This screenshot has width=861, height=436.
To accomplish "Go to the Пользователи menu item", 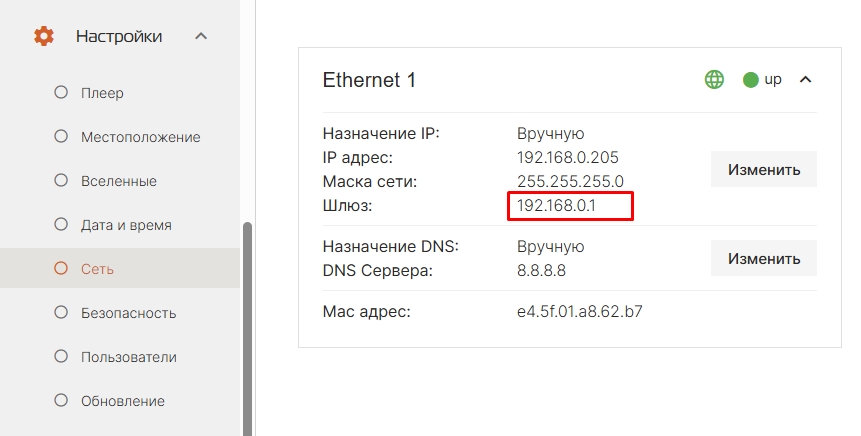I will (x=128, y=357).
